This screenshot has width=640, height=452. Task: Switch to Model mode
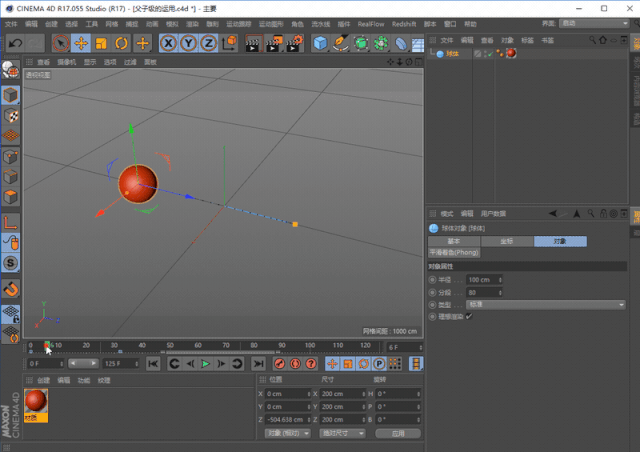pos(10,96)
